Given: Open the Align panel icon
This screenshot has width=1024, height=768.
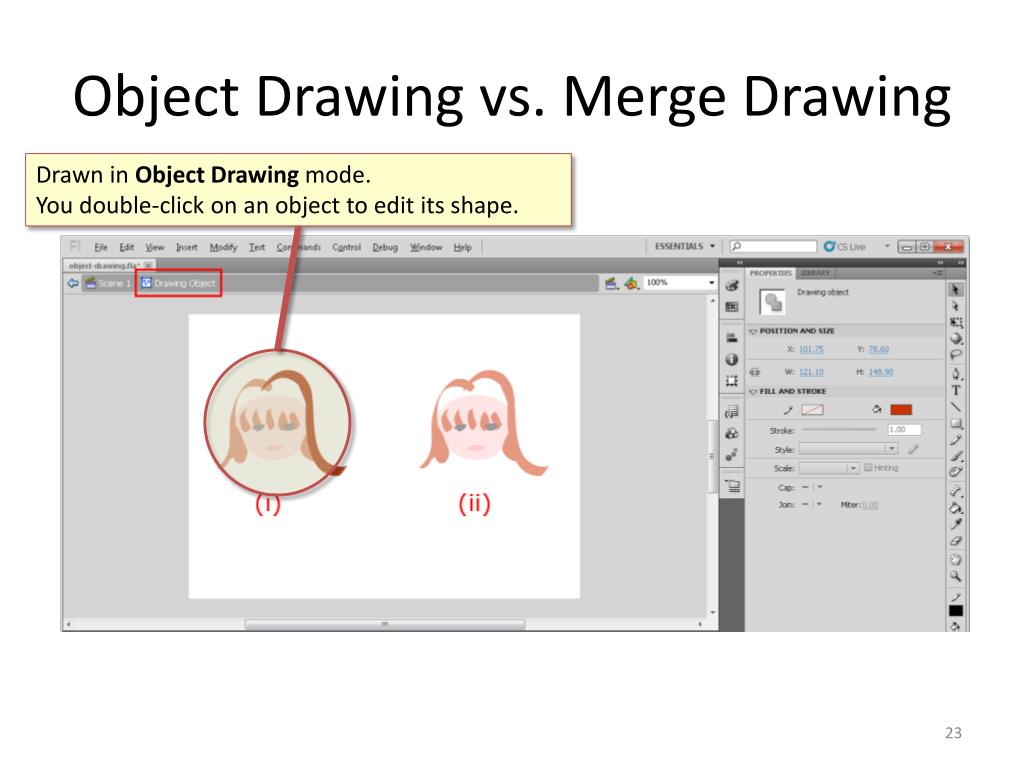Looking at the screenshot, I should 731,338.
